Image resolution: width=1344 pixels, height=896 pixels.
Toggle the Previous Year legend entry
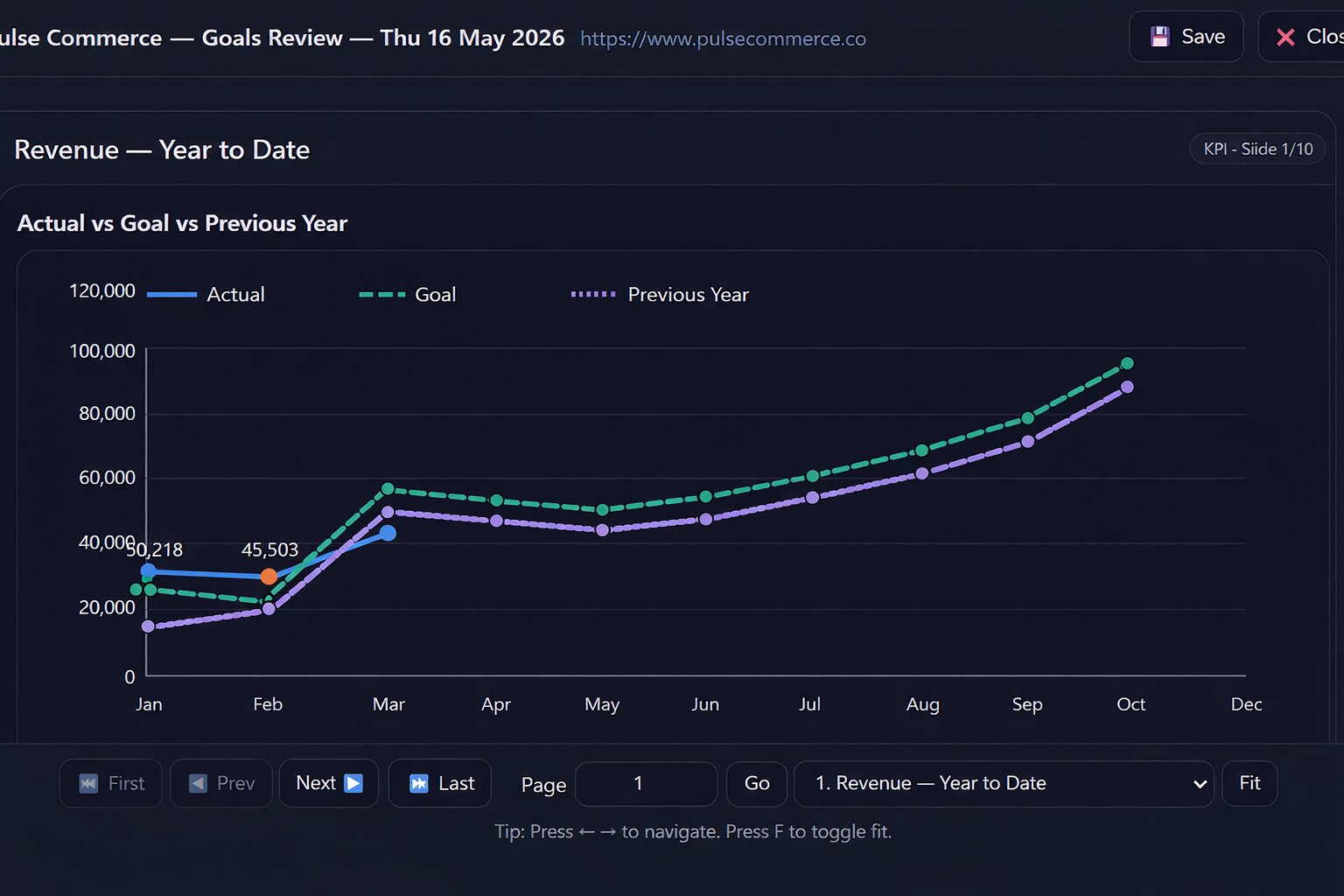click(x=660, y=295)
